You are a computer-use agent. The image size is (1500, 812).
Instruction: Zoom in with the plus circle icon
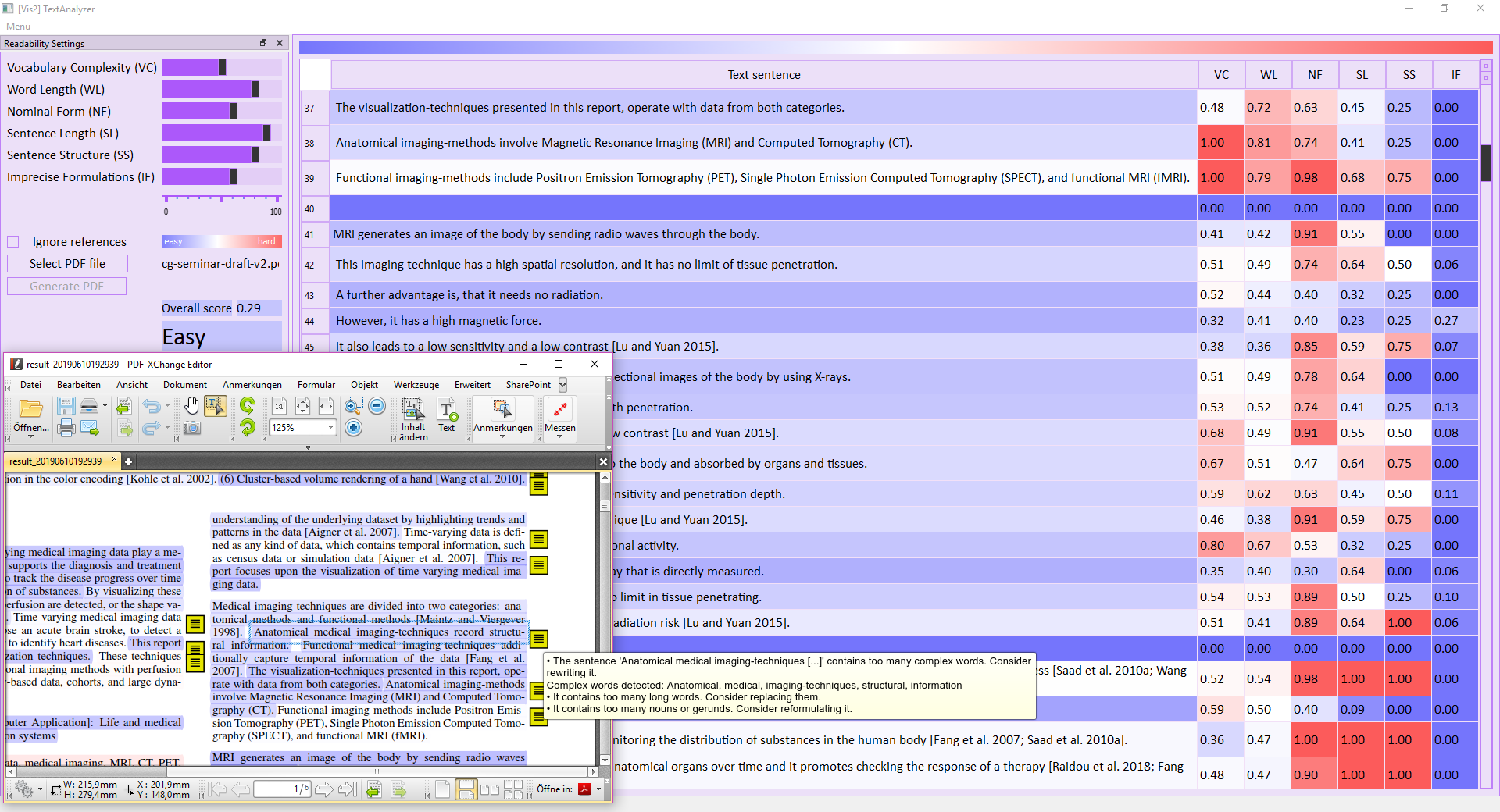coord(354,428)
